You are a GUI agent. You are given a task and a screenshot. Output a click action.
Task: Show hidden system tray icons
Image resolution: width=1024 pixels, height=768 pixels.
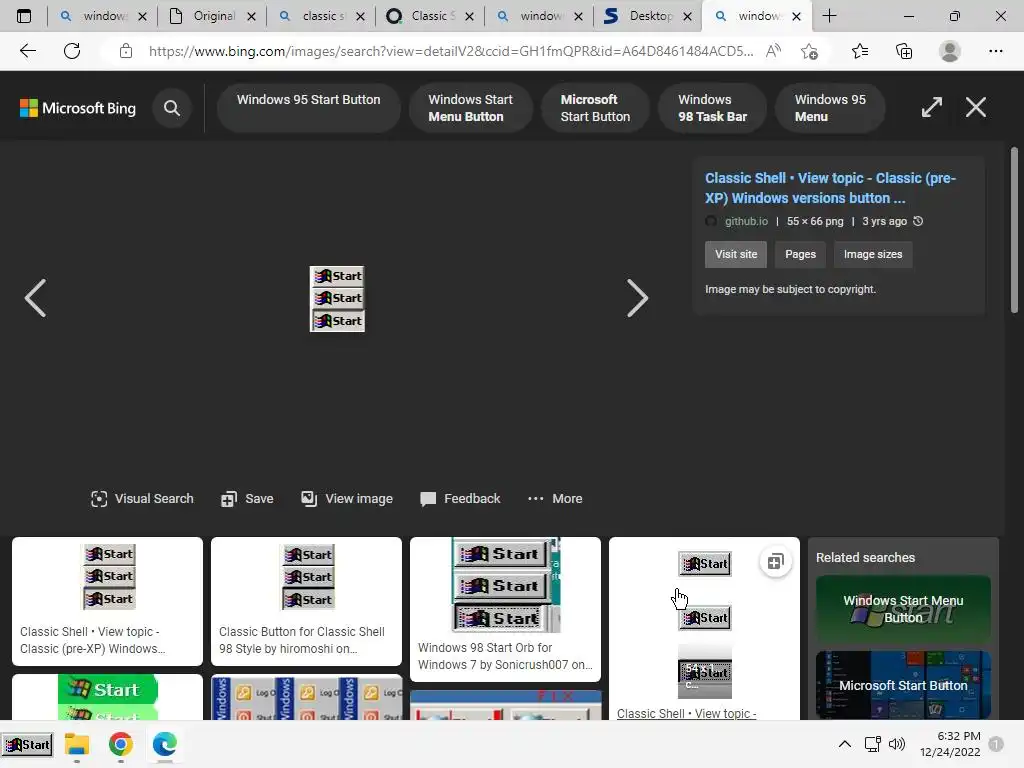pos(844,744)
